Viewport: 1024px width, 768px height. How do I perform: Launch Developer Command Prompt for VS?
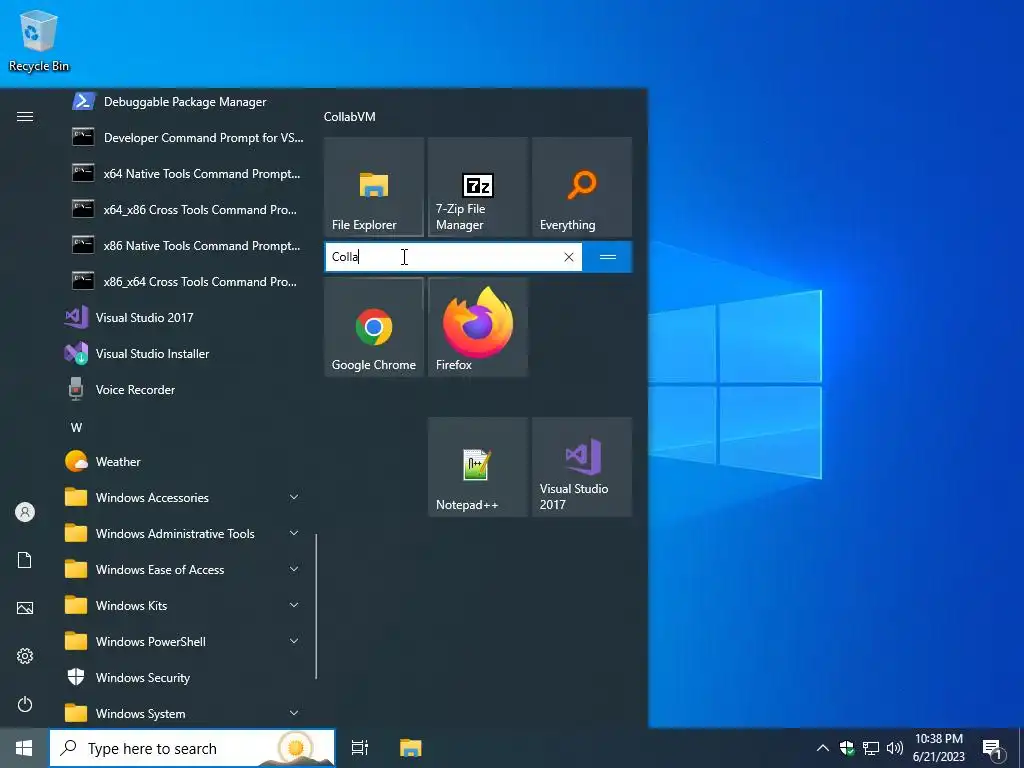tap(186, 138)
